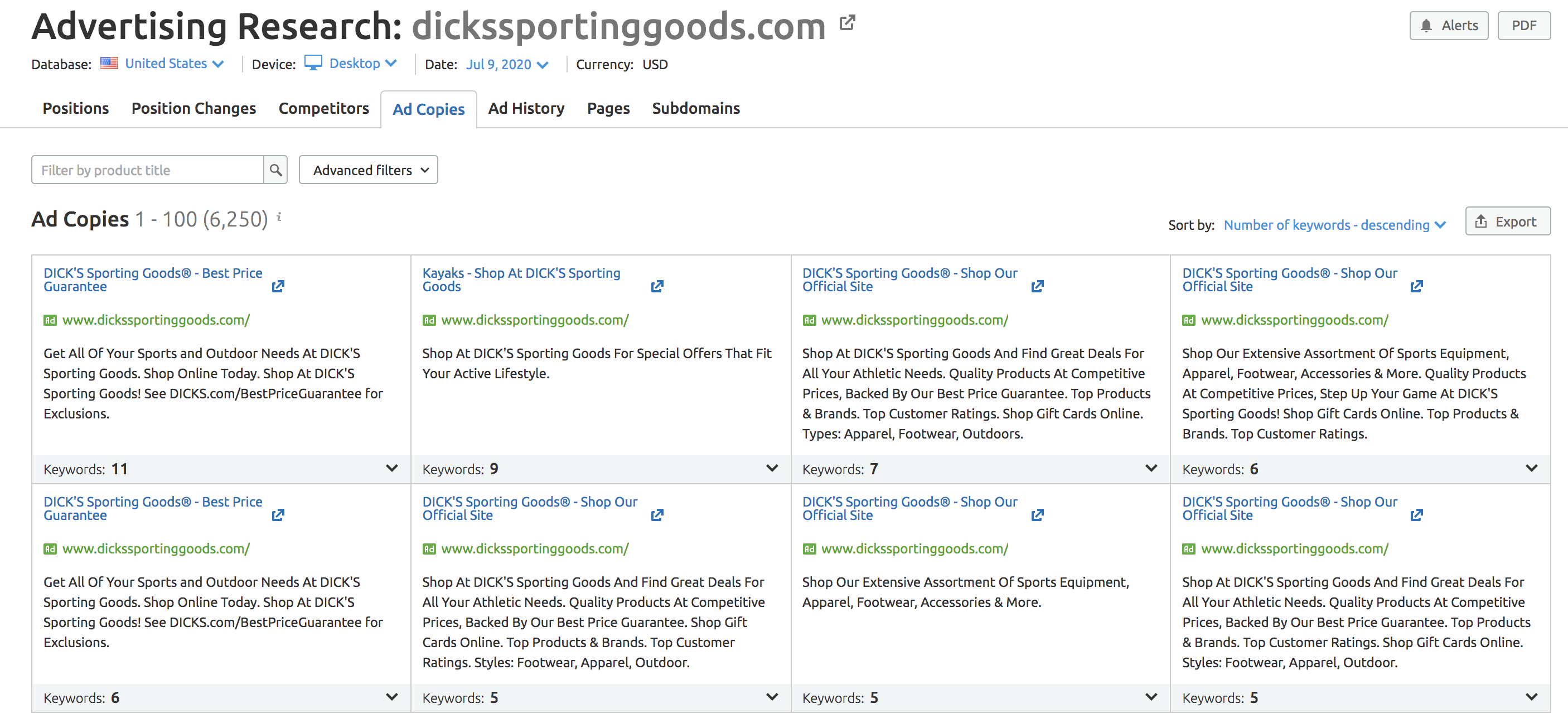Viewport: 1568px width, 713px height.
Task: Open external link icon of top-row 6-keyword Official Site ad
Action: coord(1417,286)
